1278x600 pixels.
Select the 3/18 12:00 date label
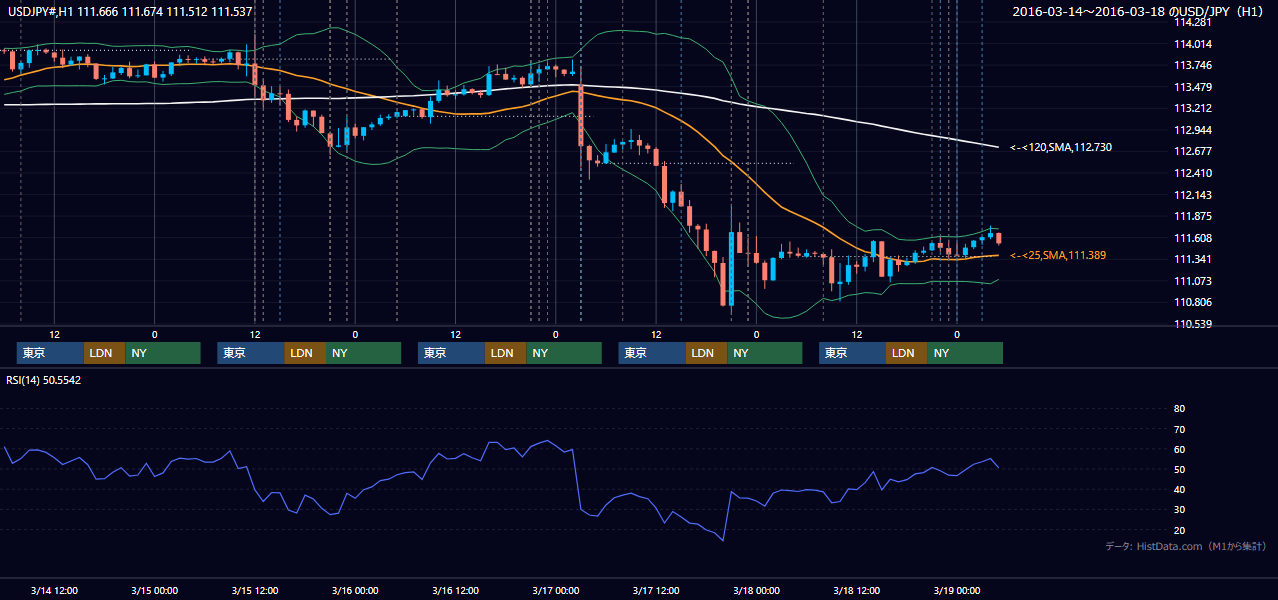(x=856, y=590)
